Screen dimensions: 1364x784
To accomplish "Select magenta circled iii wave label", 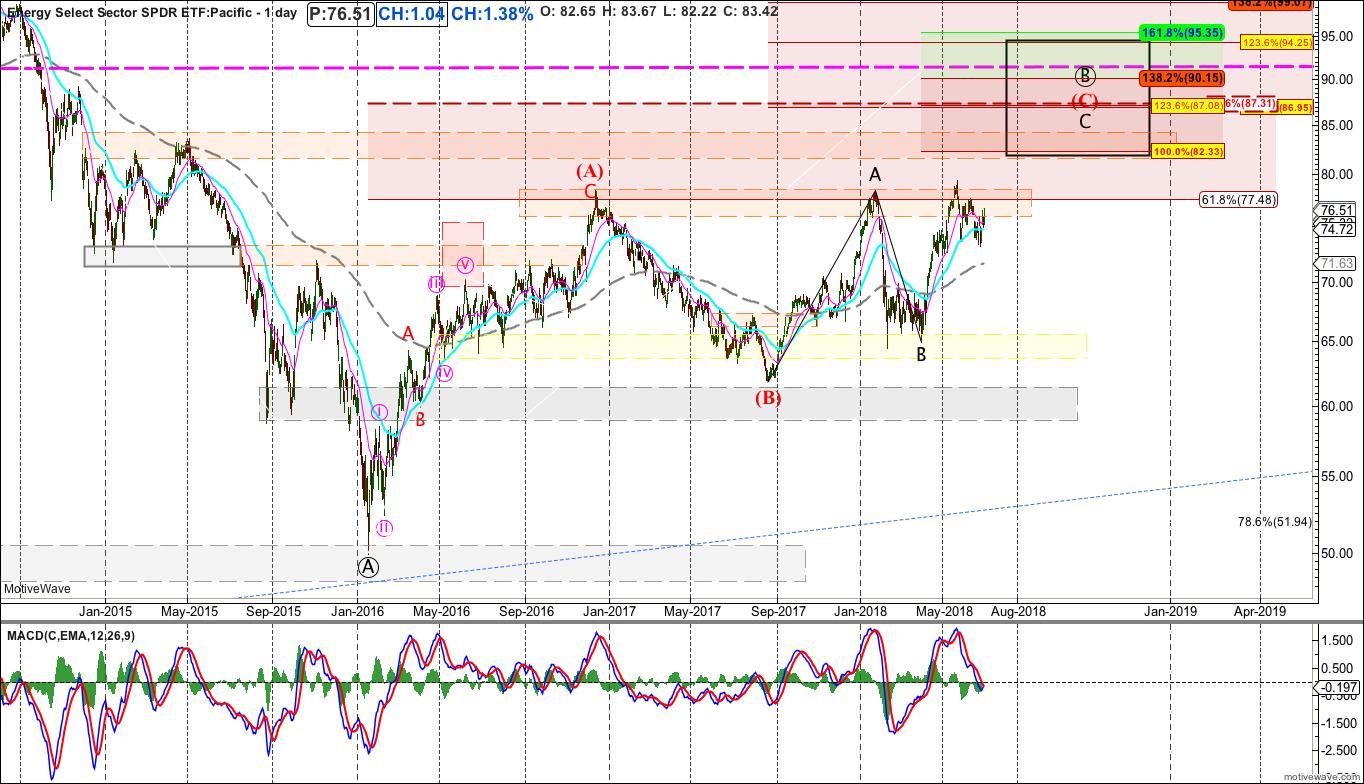I will click(436, 284).
